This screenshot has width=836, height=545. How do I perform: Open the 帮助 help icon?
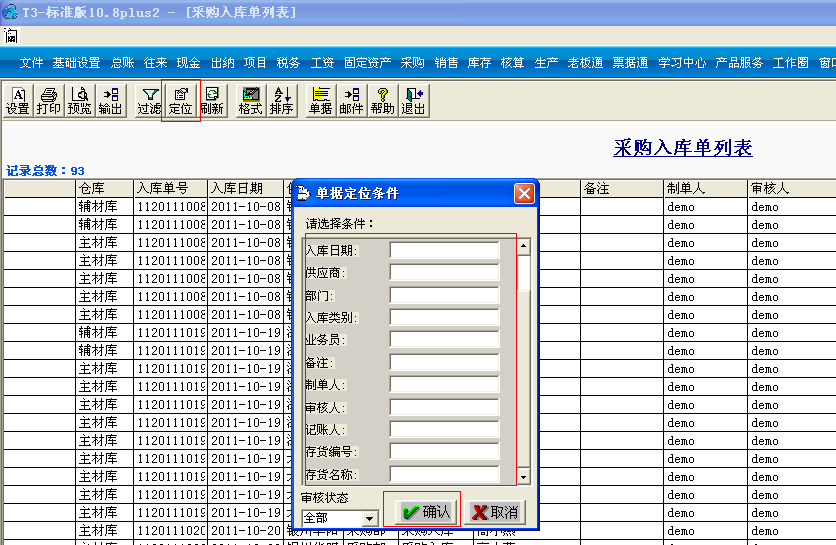pos(382,101)
